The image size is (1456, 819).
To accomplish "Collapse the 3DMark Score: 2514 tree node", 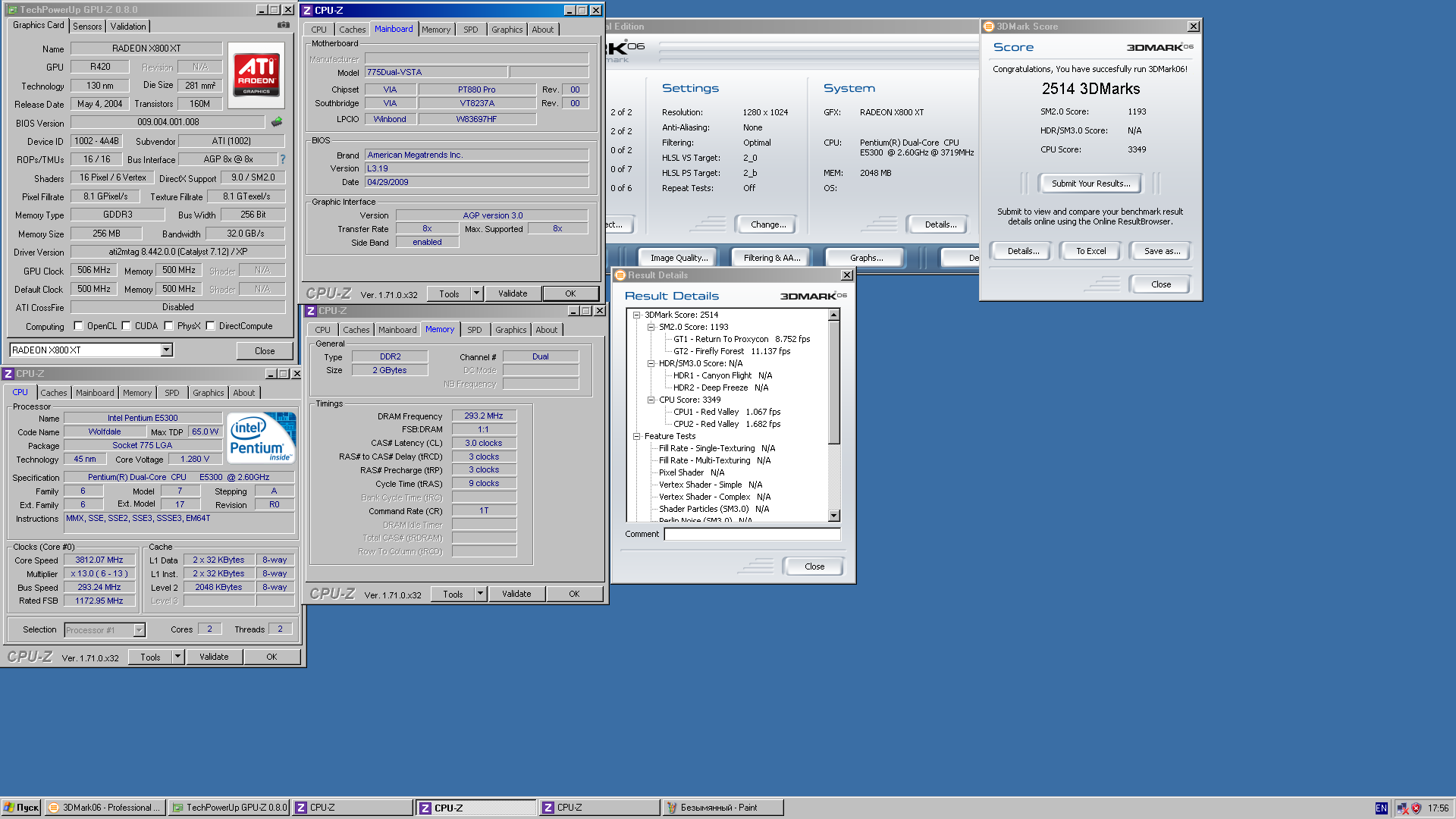I will click(x=637, y=315).
